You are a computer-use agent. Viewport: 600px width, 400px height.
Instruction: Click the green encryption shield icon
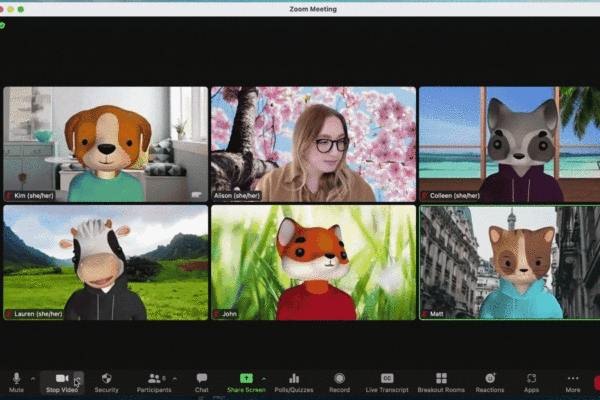pos(4,24)
